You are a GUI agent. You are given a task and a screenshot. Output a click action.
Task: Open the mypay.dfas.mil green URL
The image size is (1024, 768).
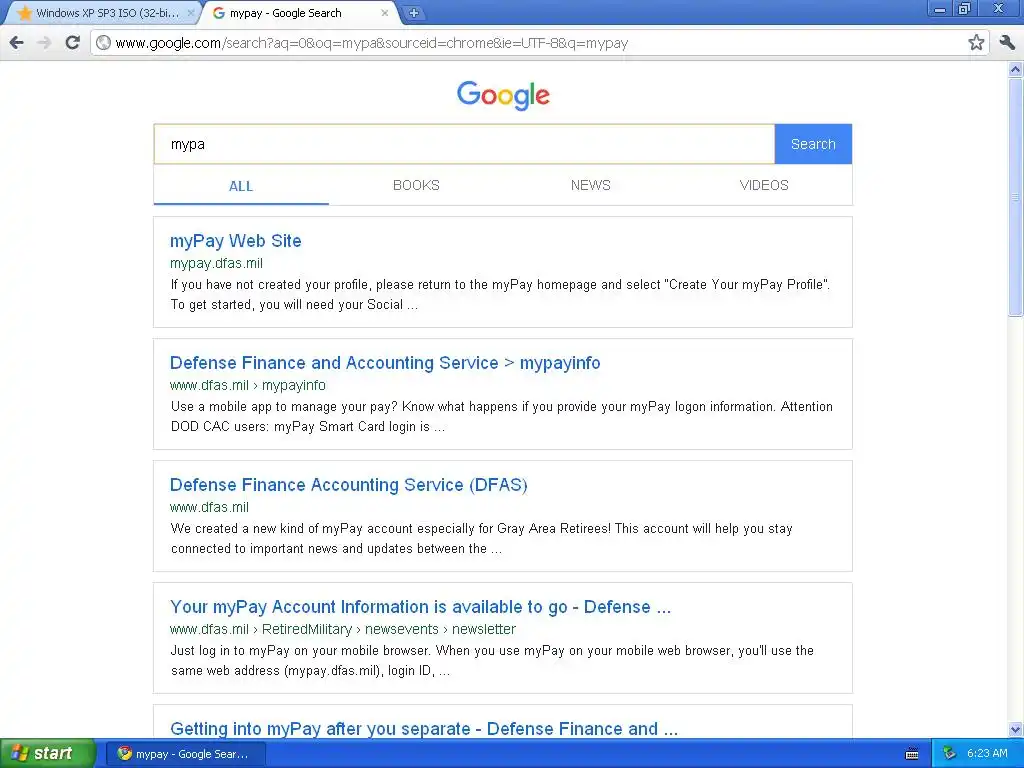(216, 263)
